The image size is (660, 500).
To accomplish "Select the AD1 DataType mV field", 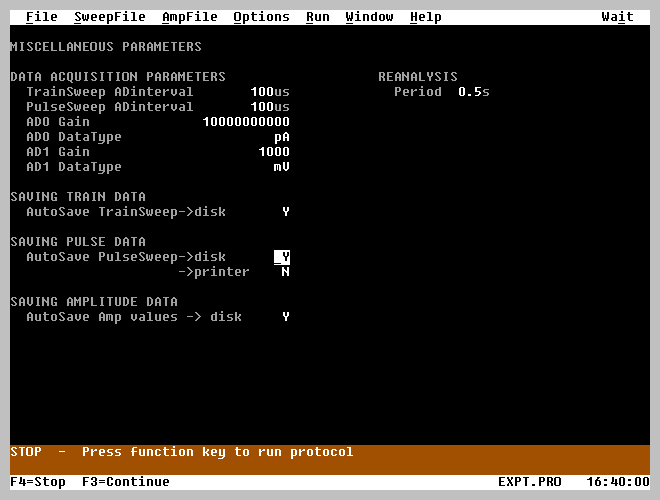I will click(281, 167).
